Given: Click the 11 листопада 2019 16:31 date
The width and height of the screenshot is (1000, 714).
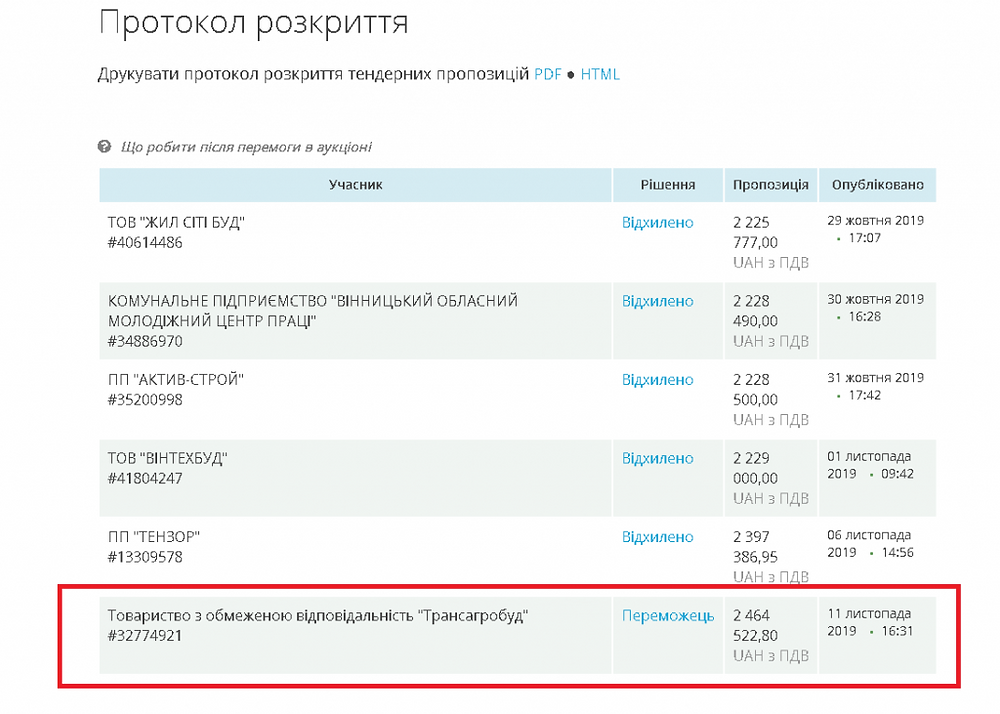Looking at the screenshot, I should tap(871, 622).
